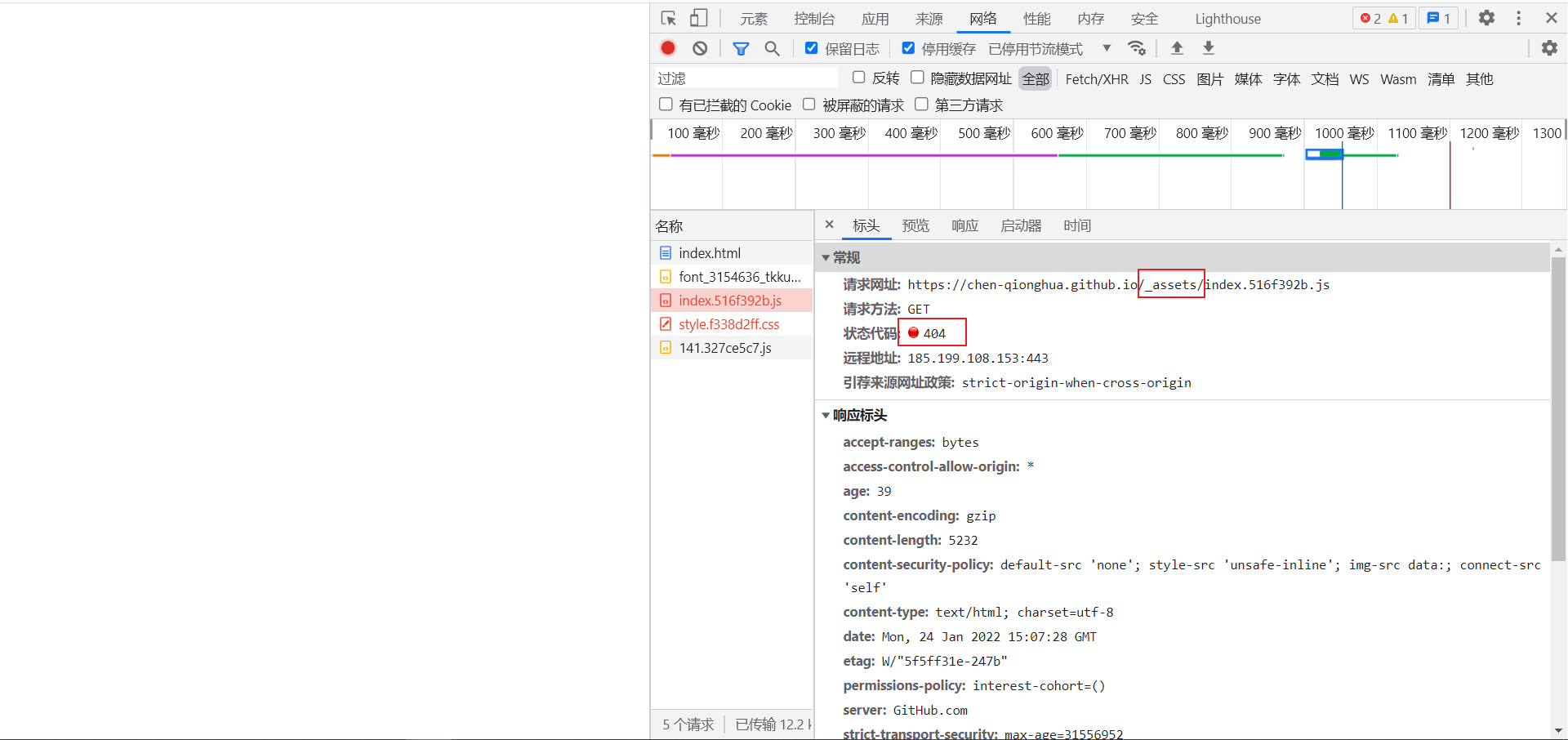Import HAR file upload icon
Image resolution: width=1568 pixels, height=740 pixels.
click(1177, 48)
